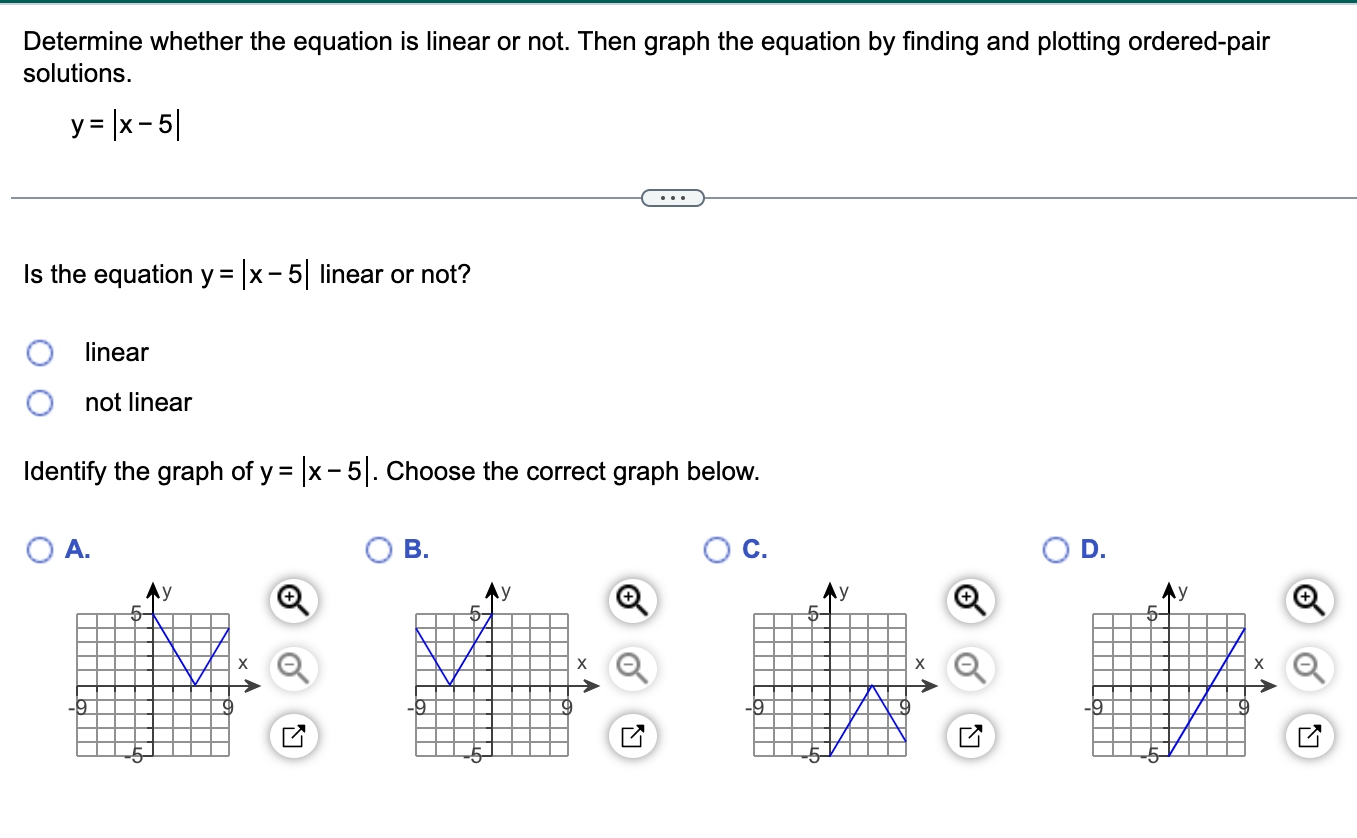
Task: Select the 'not linear' answer option
Action: pos(40,402)
